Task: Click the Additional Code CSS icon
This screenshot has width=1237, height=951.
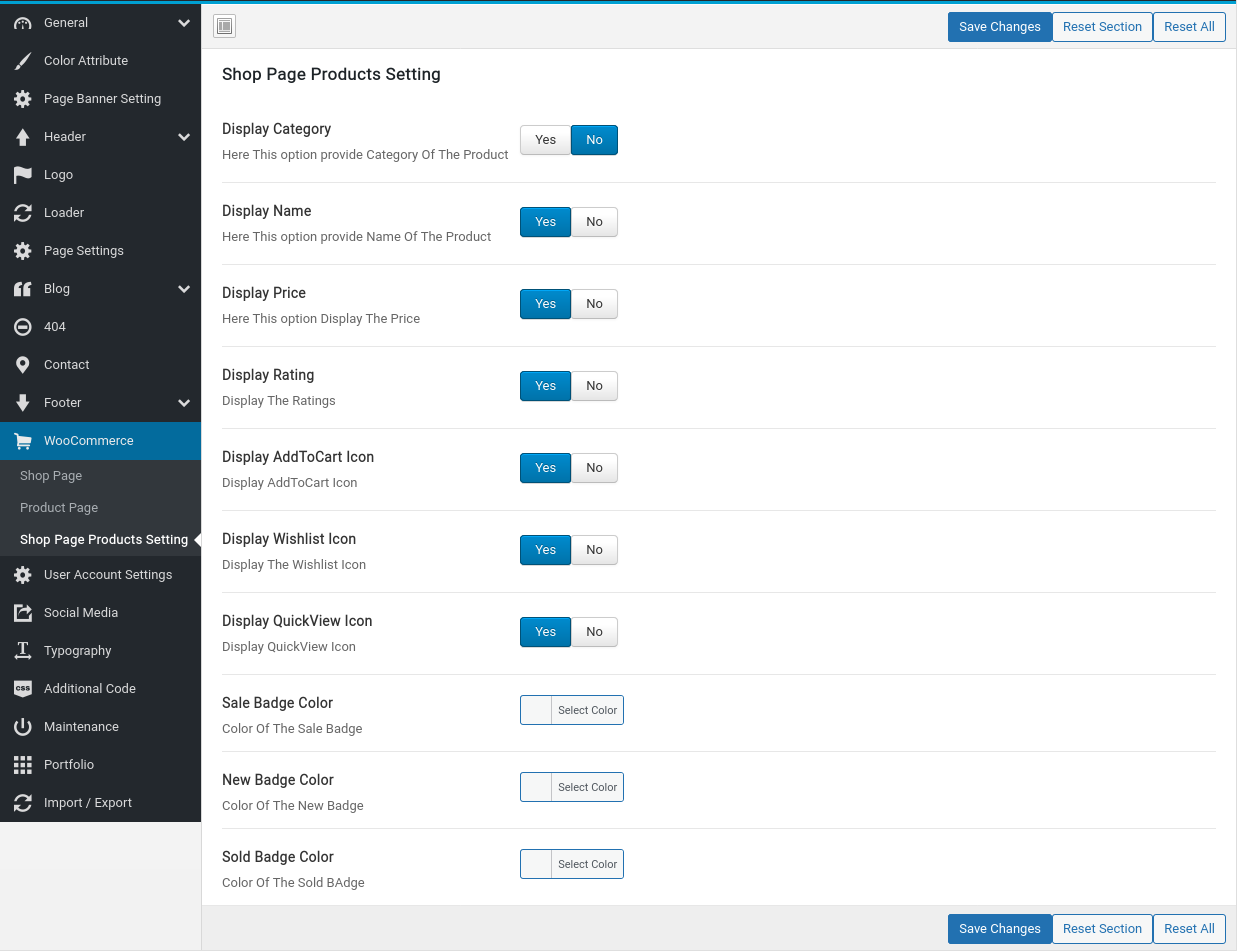Action: point(23,689)
